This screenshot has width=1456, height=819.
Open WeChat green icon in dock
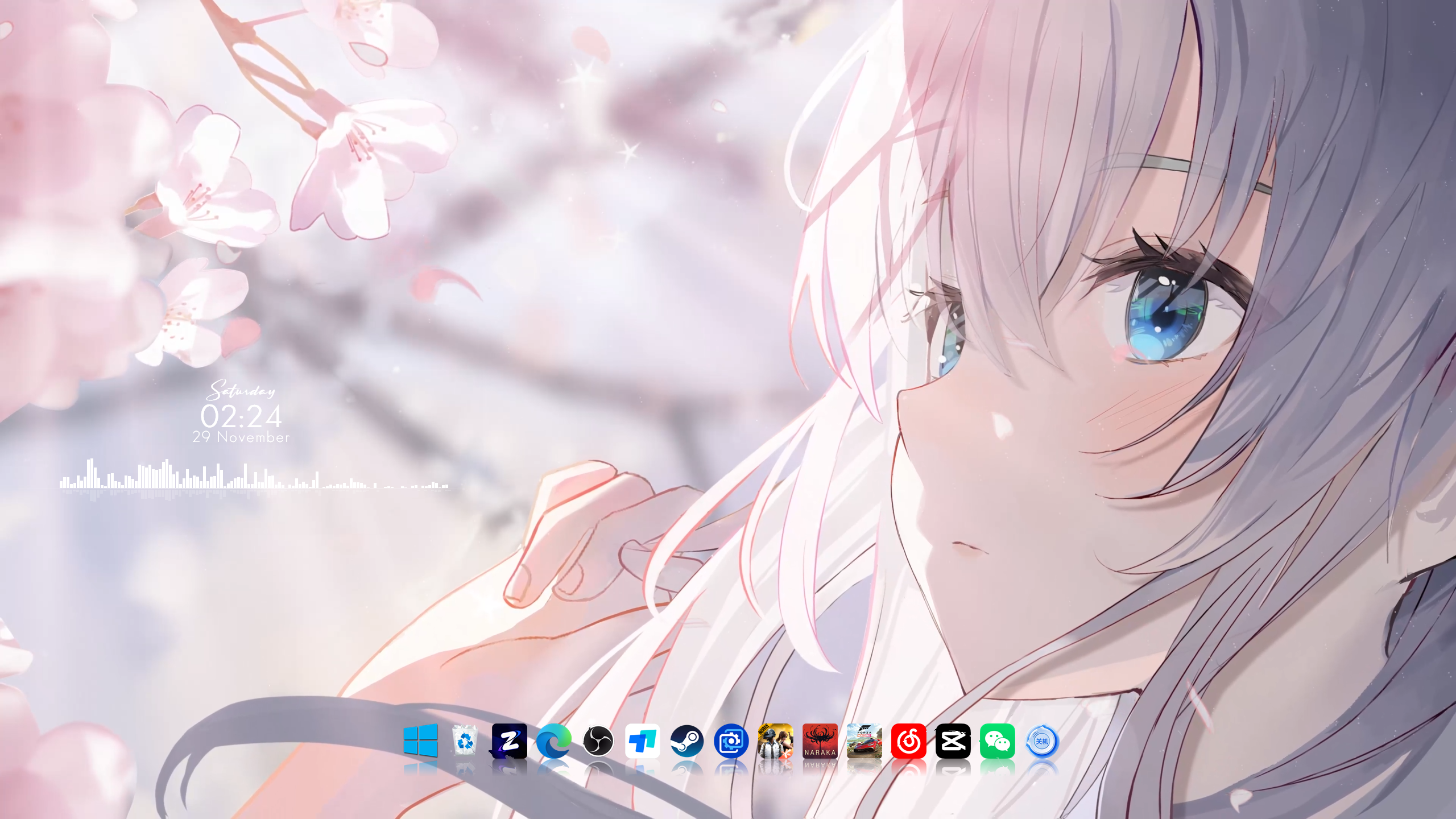997,741
